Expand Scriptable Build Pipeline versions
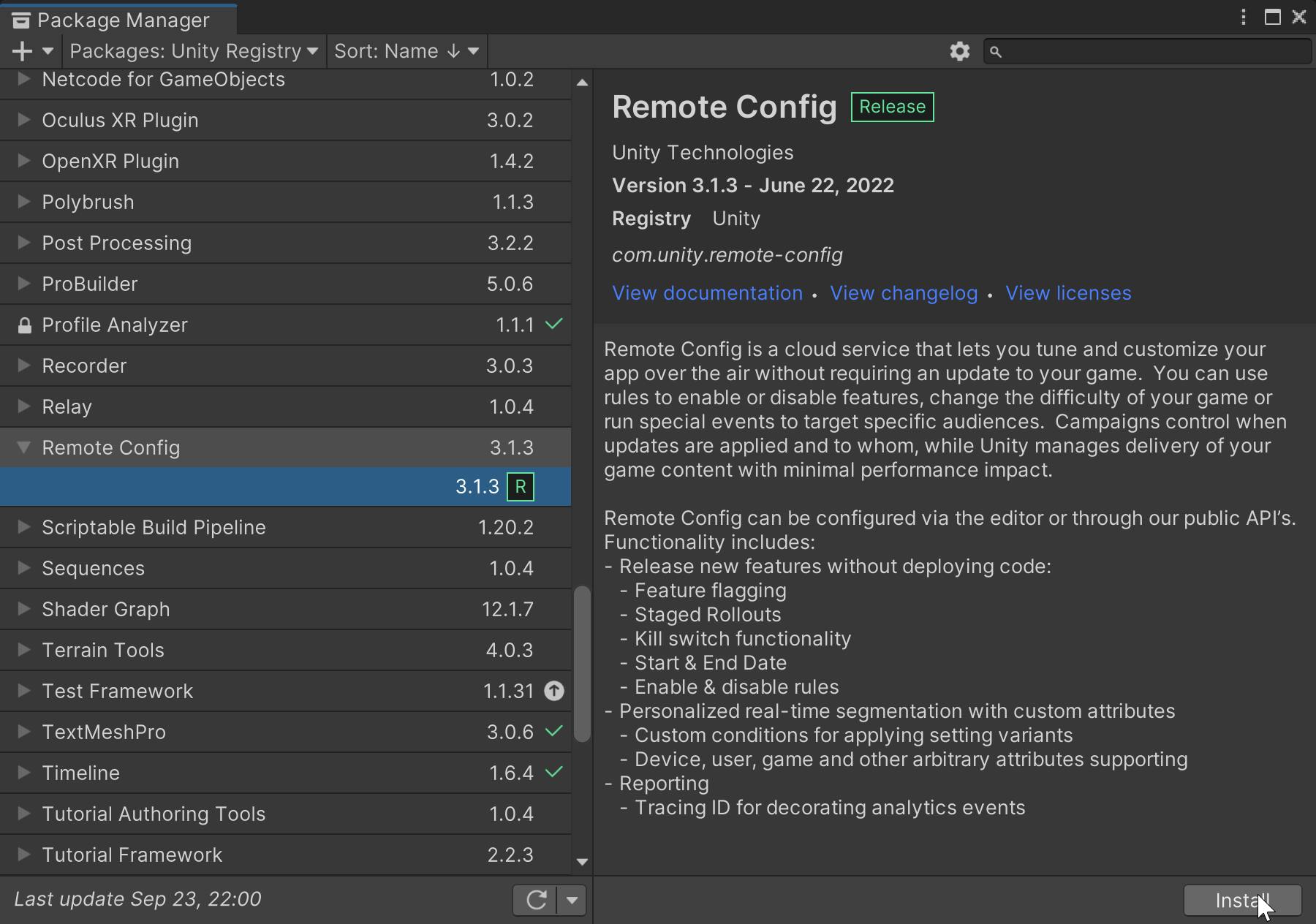Viewport: 1316px width, 924px height. click(x=23, y=526)
